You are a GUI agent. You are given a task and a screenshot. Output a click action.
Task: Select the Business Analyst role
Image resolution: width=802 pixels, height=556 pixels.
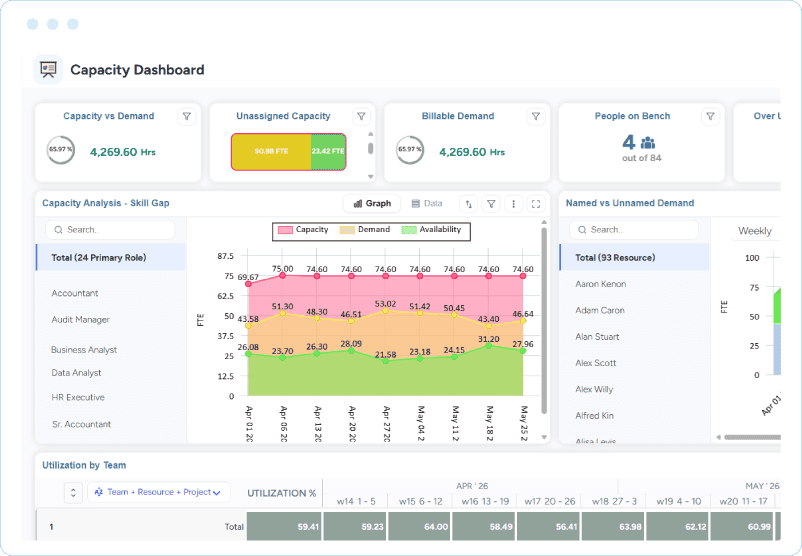tap(84, 350)
